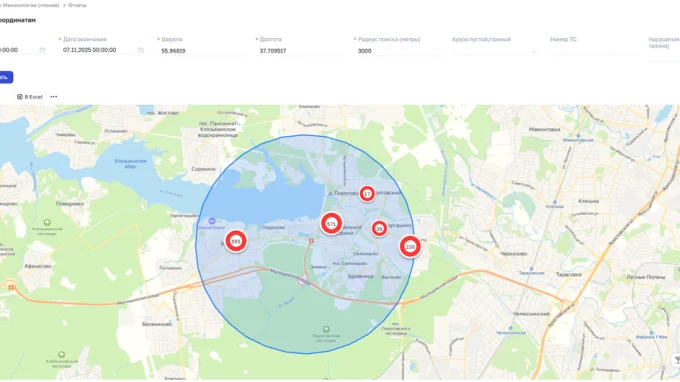Open the 230 cluster marker on the map
680x382 pixels.
[x=410, y=247]
